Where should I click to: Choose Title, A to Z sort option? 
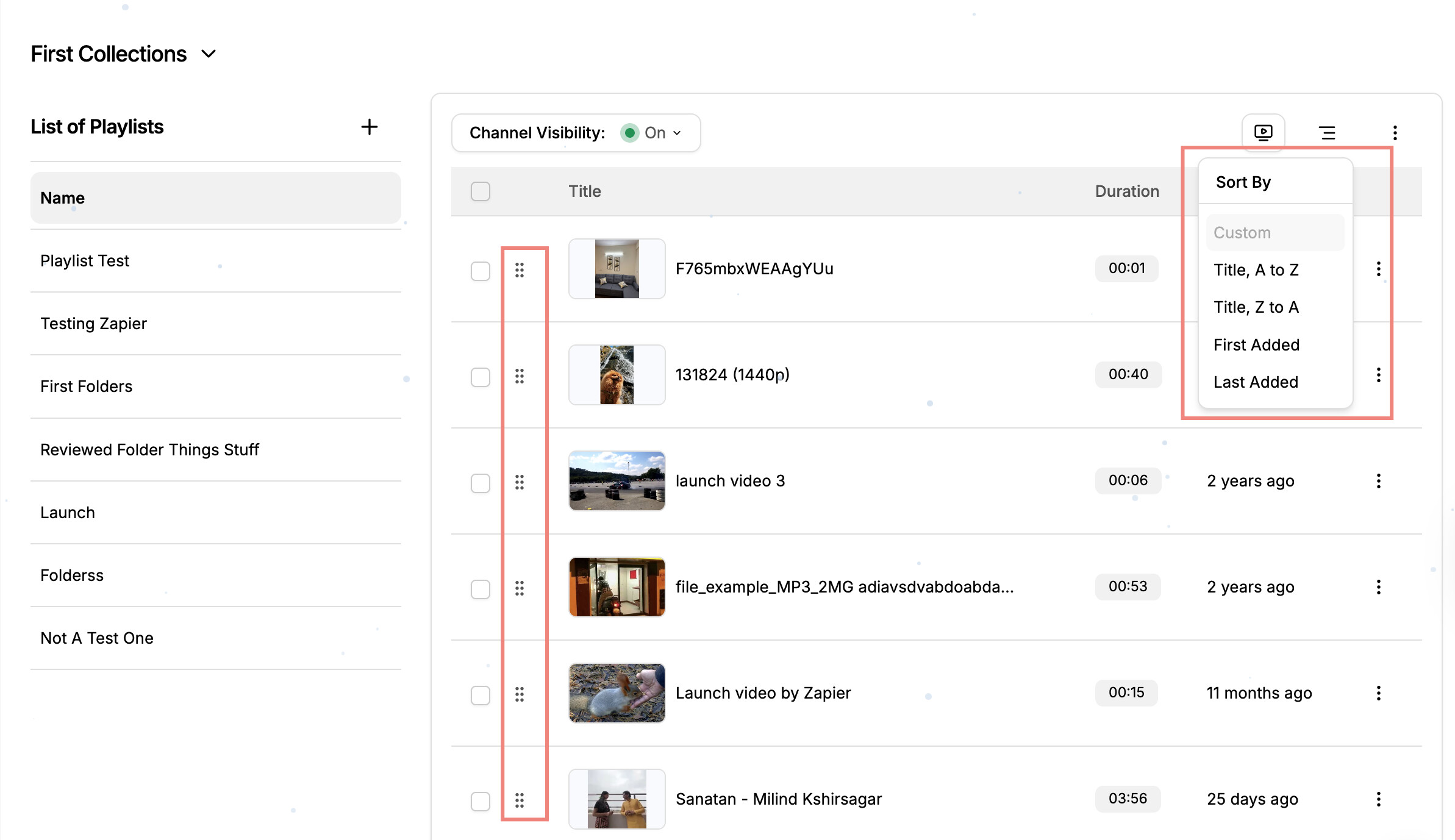click(x=1256, y=269)
